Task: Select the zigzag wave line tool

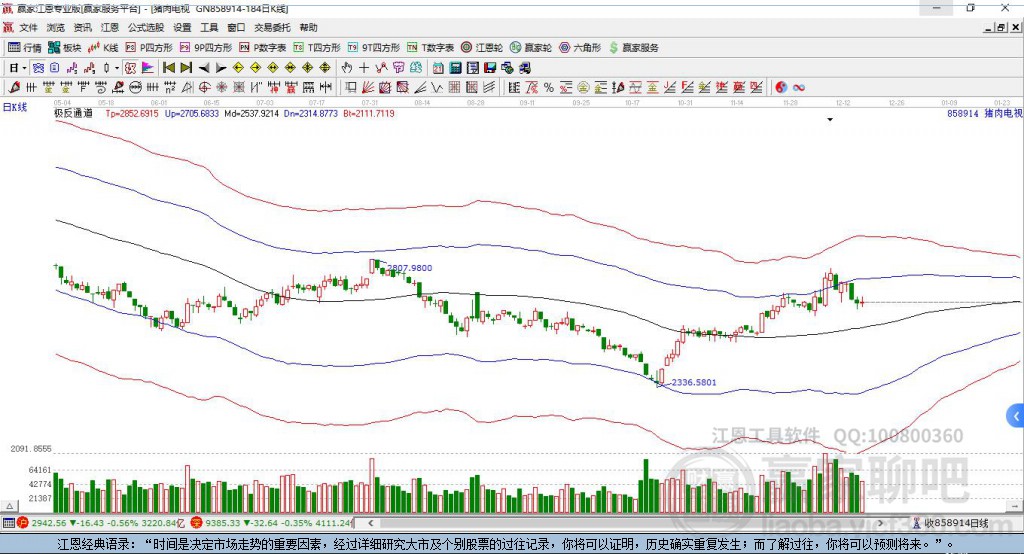Action: tap(437, 88)
